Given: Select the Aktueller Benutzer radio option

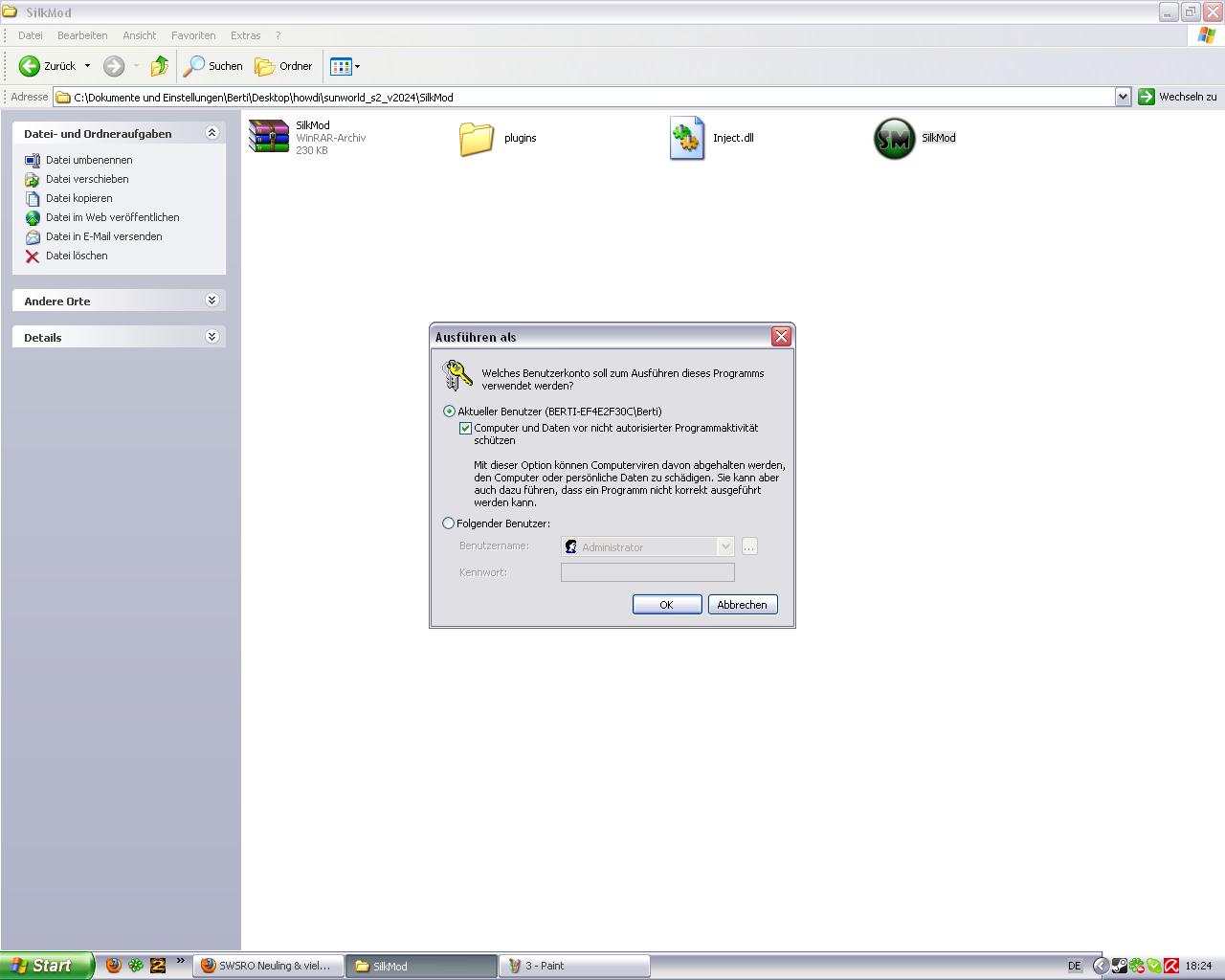Looking at the screenshot, I should (x=449, y=412).
